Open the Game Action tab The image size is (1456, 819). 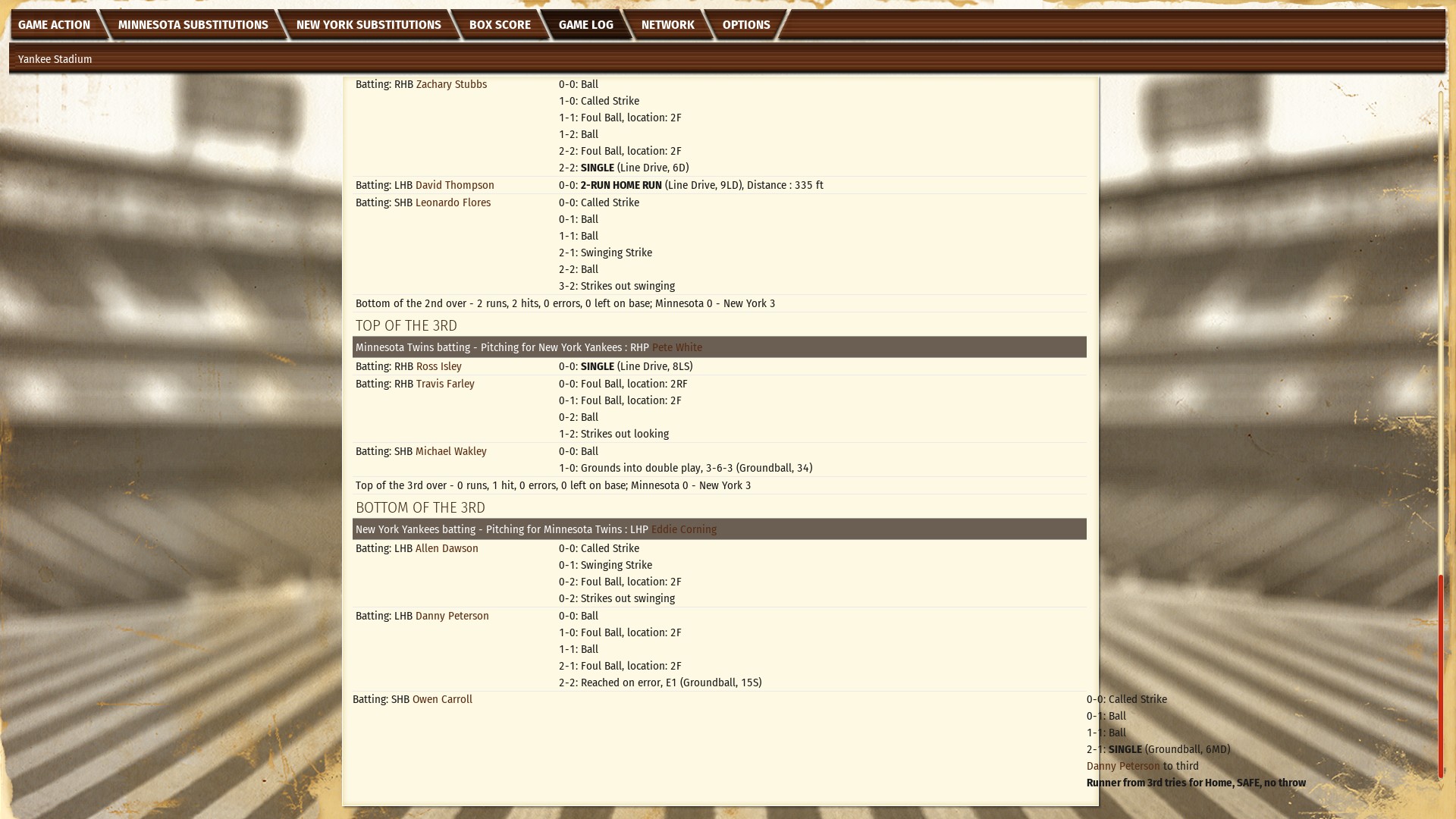[54, 25]
